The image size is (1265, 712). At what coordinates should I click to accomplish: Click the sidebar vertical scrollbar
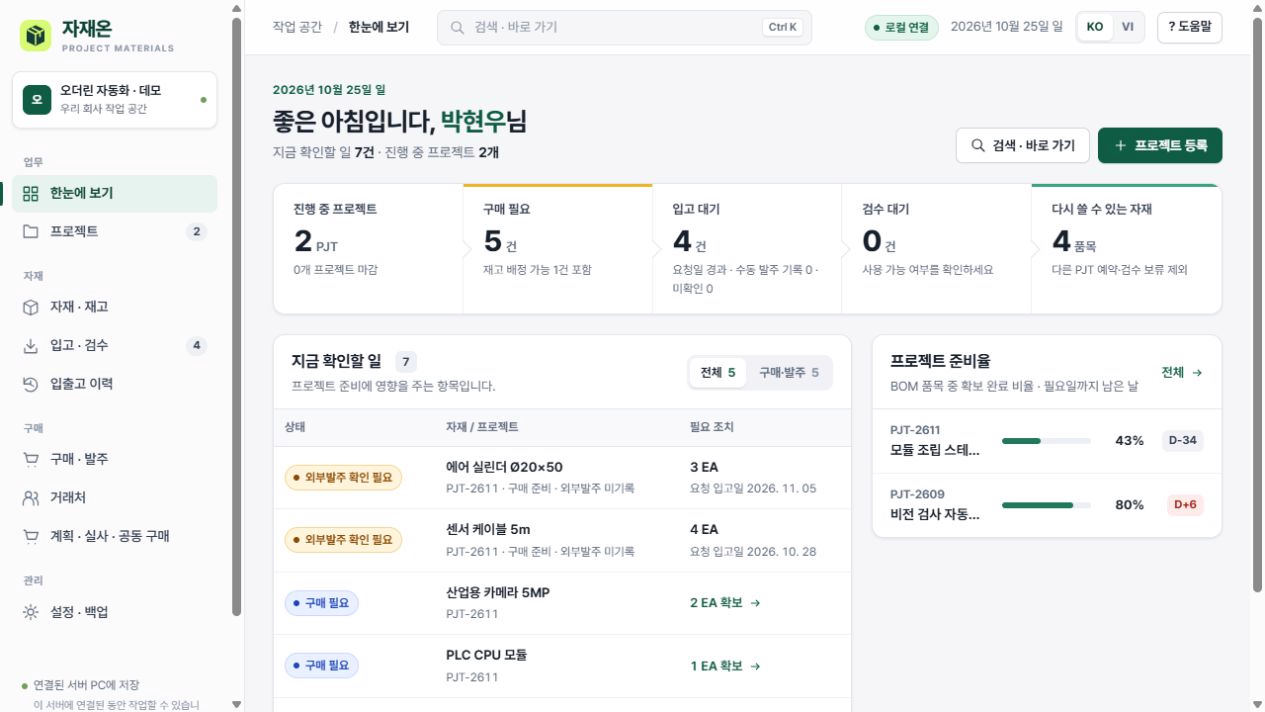(236, 315)
